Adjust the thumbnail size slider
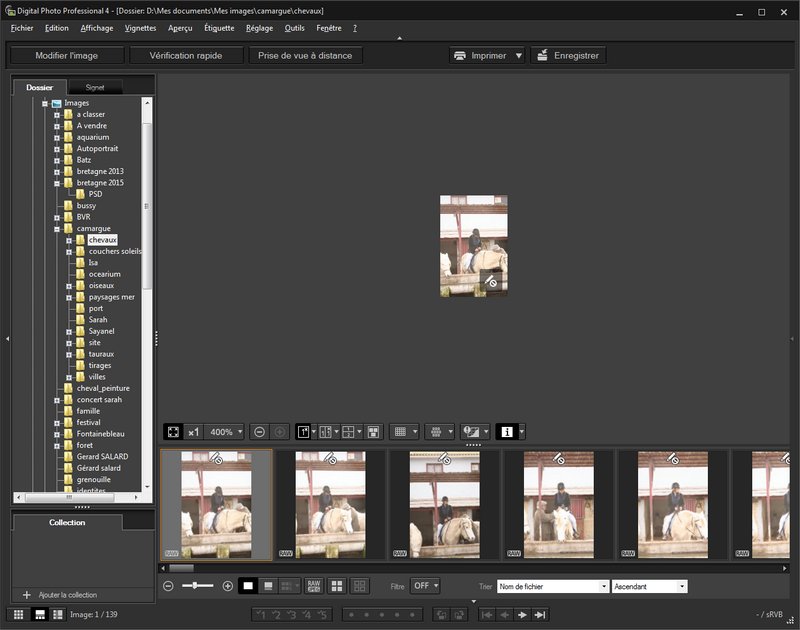800x630 pixels. pyautogui.click(x=197, y=586)
